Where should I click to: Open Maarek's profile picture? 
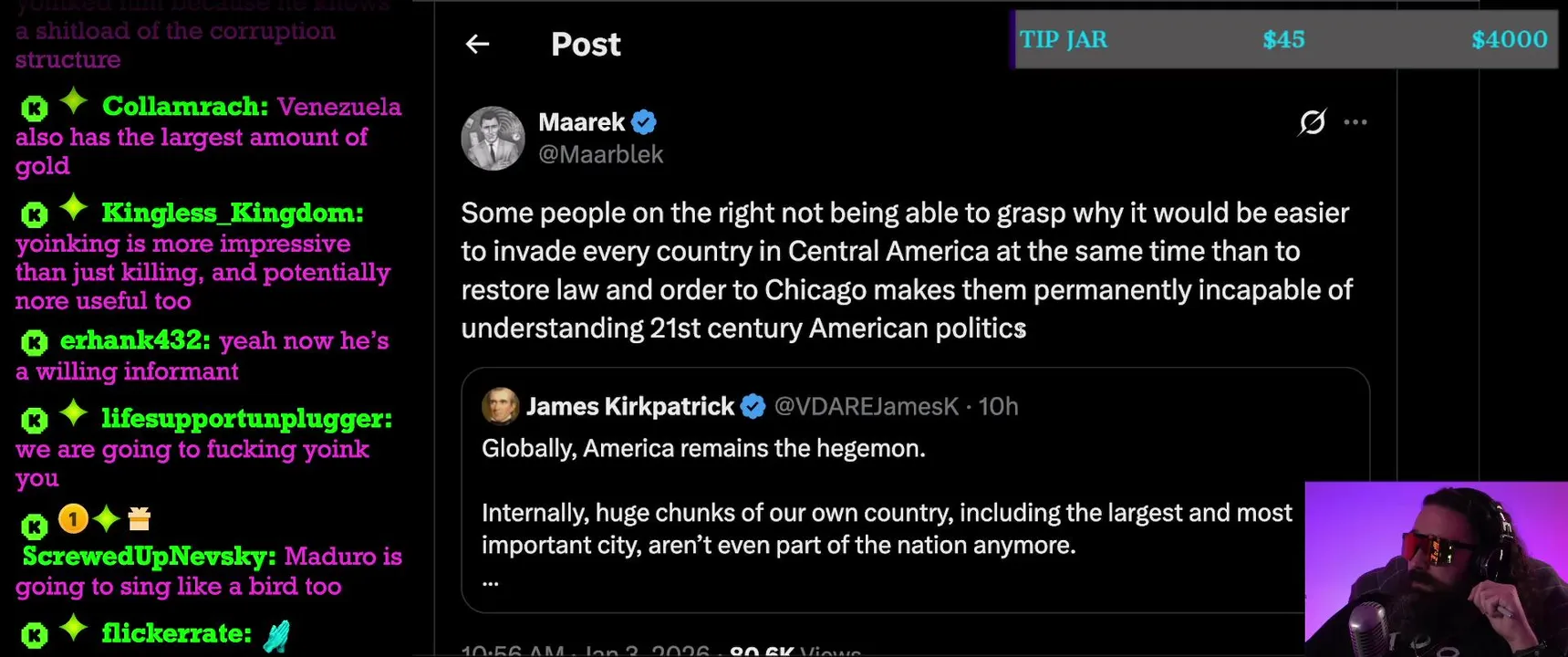[x=493, y=139]
